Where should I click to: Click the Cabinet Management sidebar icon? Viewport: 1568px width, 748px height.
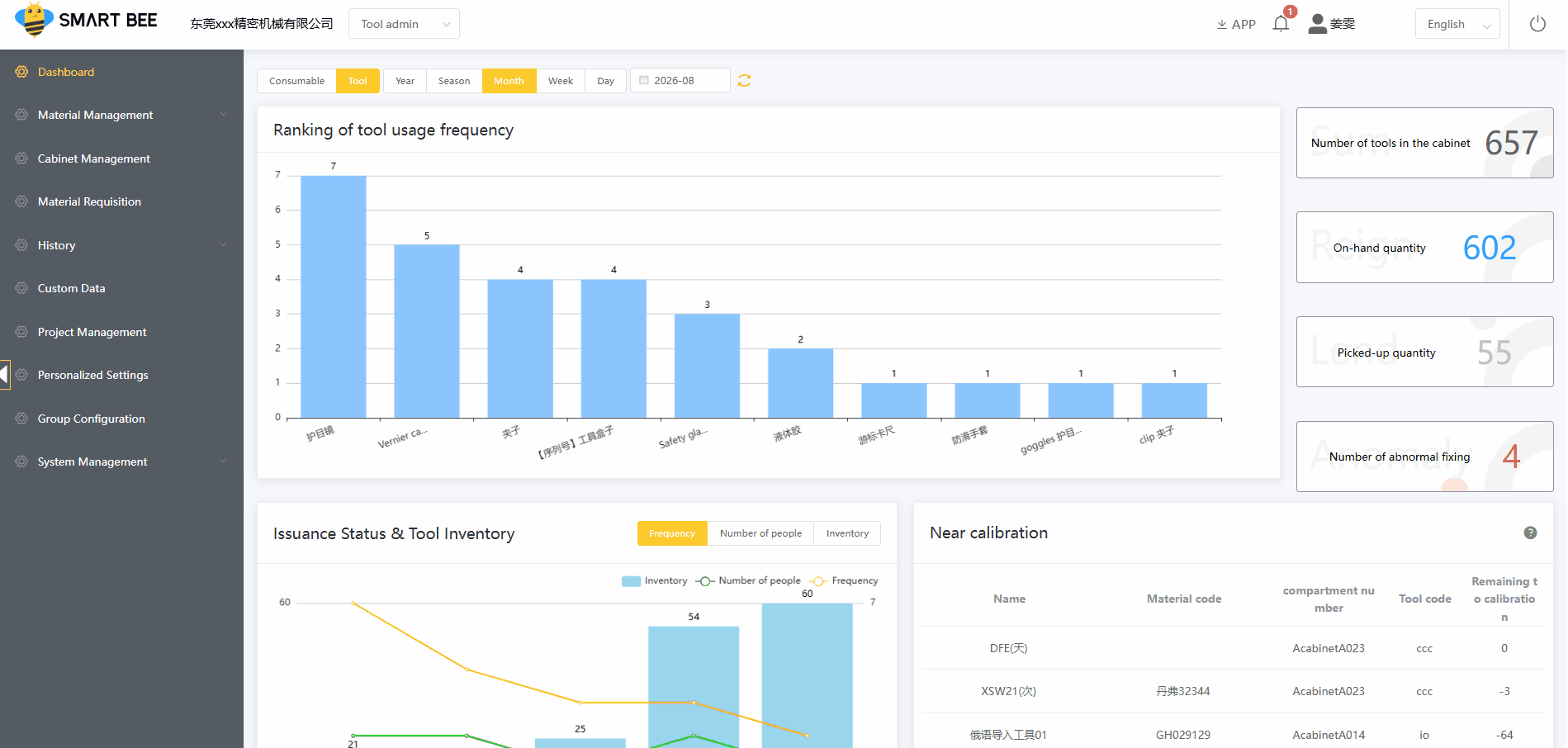21,159
